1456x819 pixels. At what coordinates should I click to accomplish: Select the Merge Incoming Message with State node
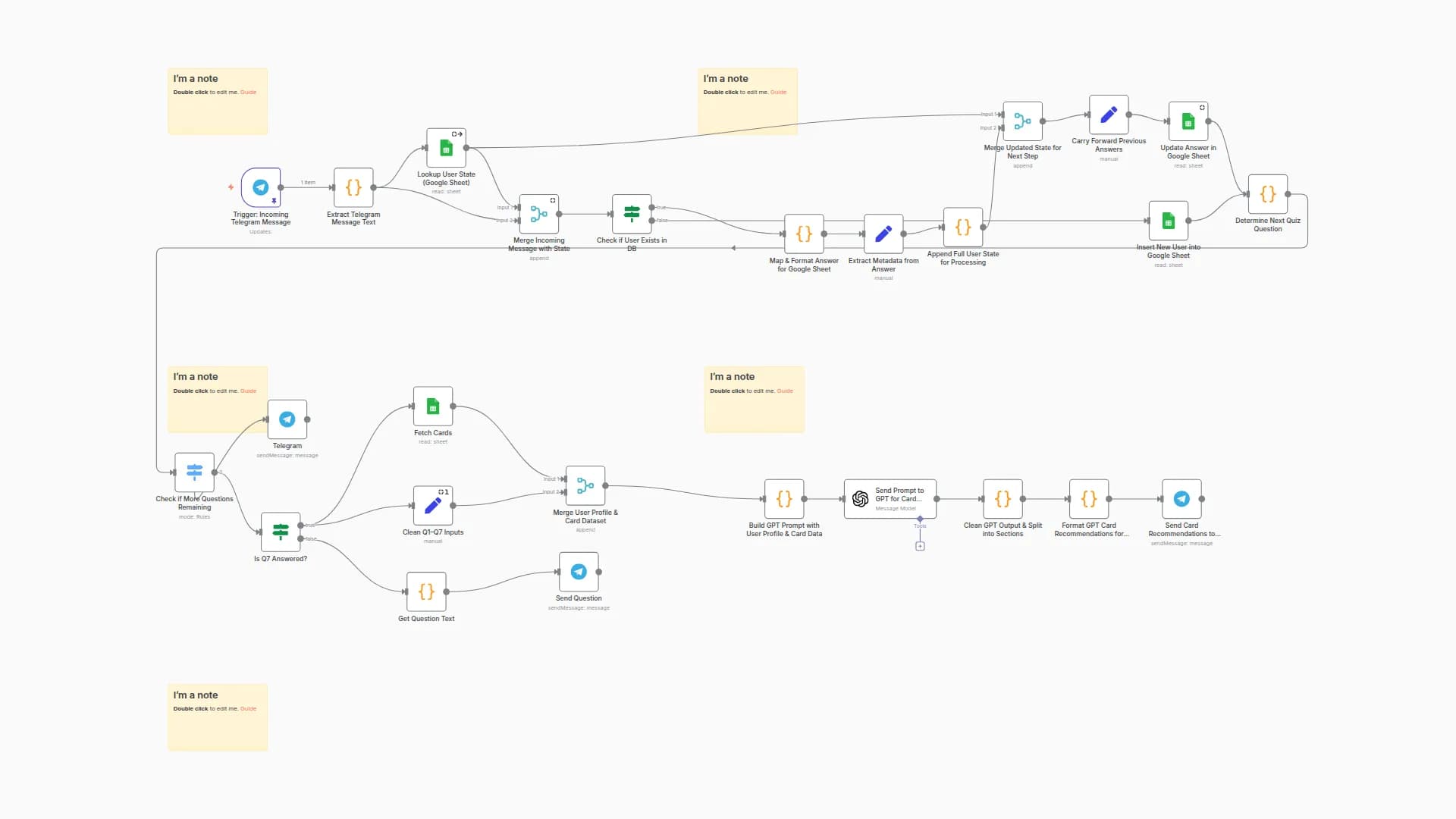click(x=538, y=215)
